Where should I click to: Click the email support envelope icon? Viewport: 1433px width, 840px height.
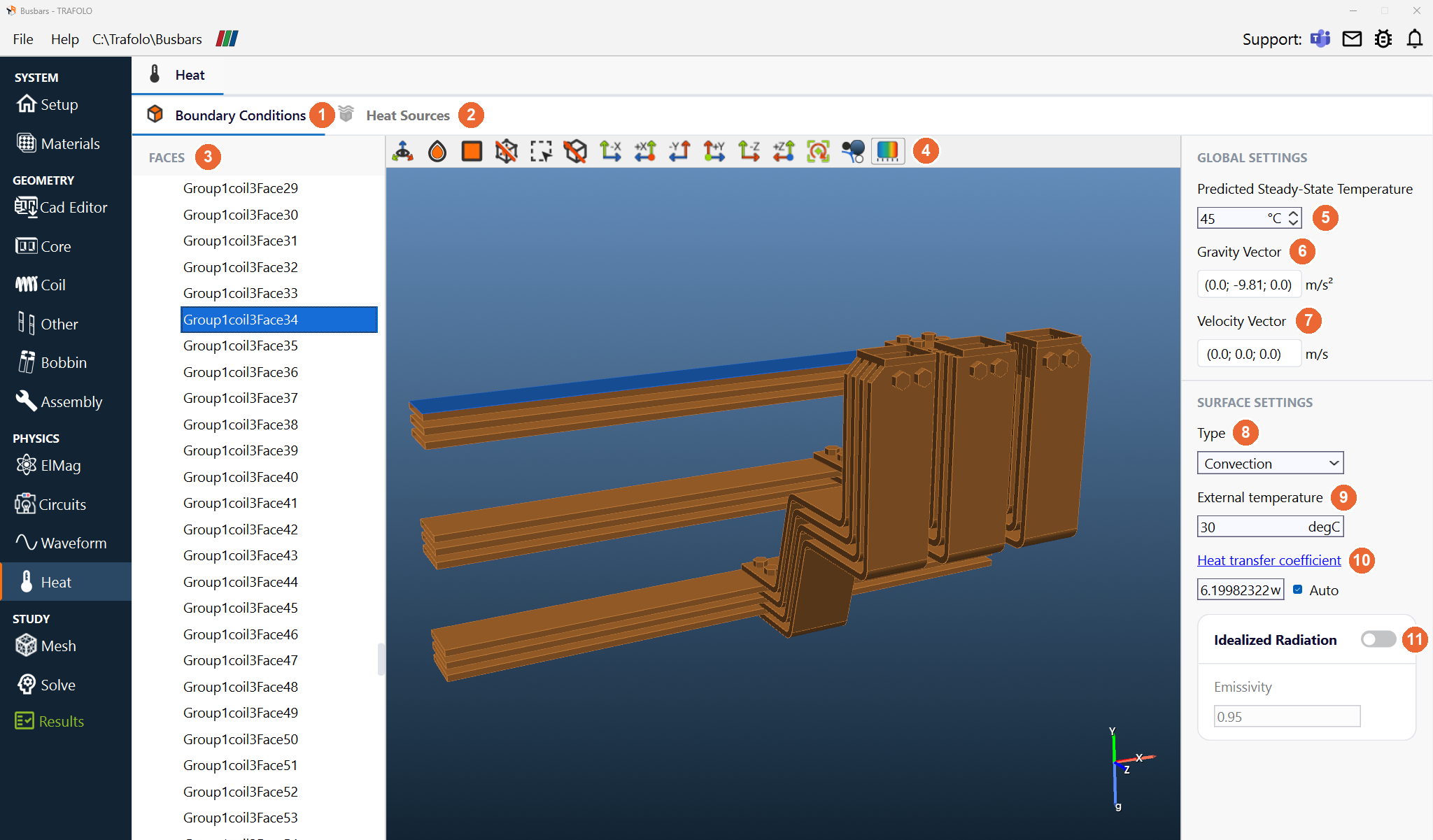pyautogui.click(x=1352, y=38)
